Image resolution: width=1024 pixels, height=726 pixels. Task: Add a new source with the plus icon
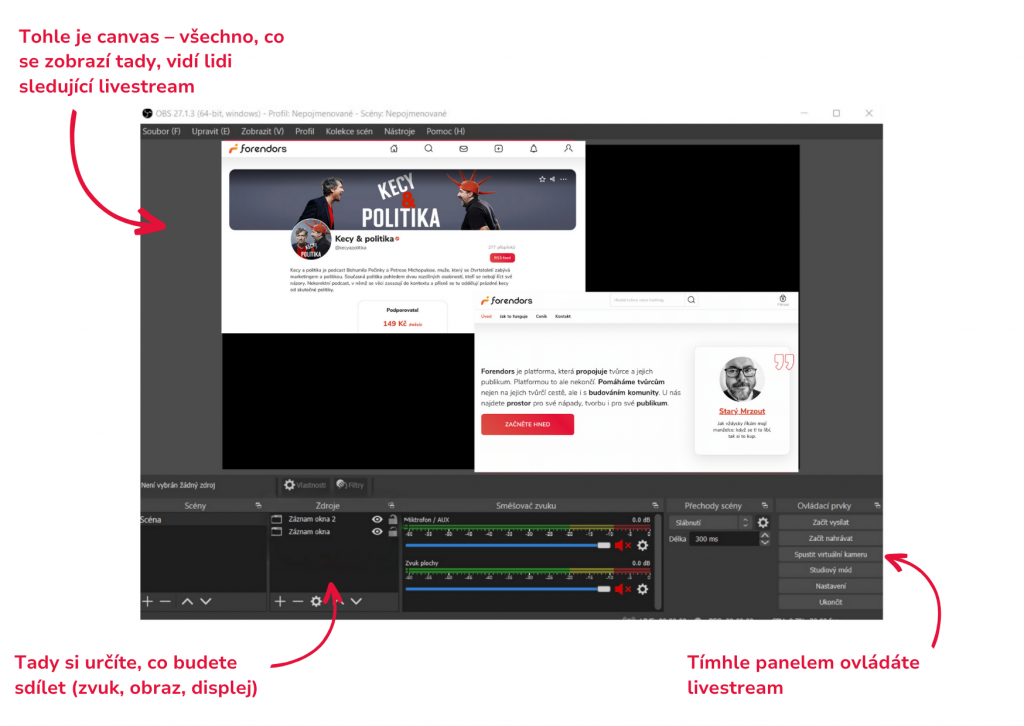click(x=280, y=601)
